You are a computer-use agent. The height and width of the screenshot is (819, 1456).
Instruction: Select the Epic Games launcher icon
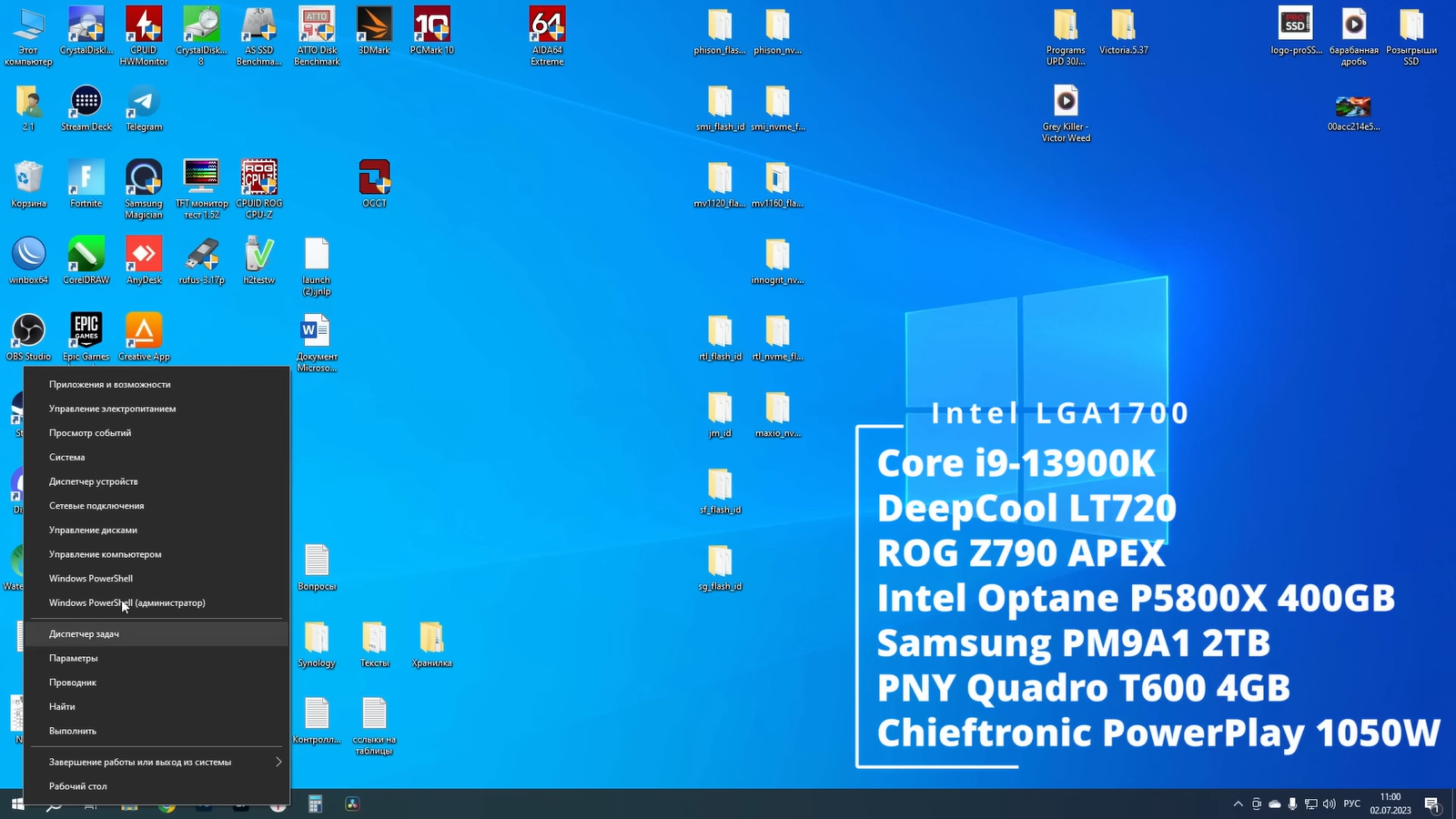(x=86, y=333)
